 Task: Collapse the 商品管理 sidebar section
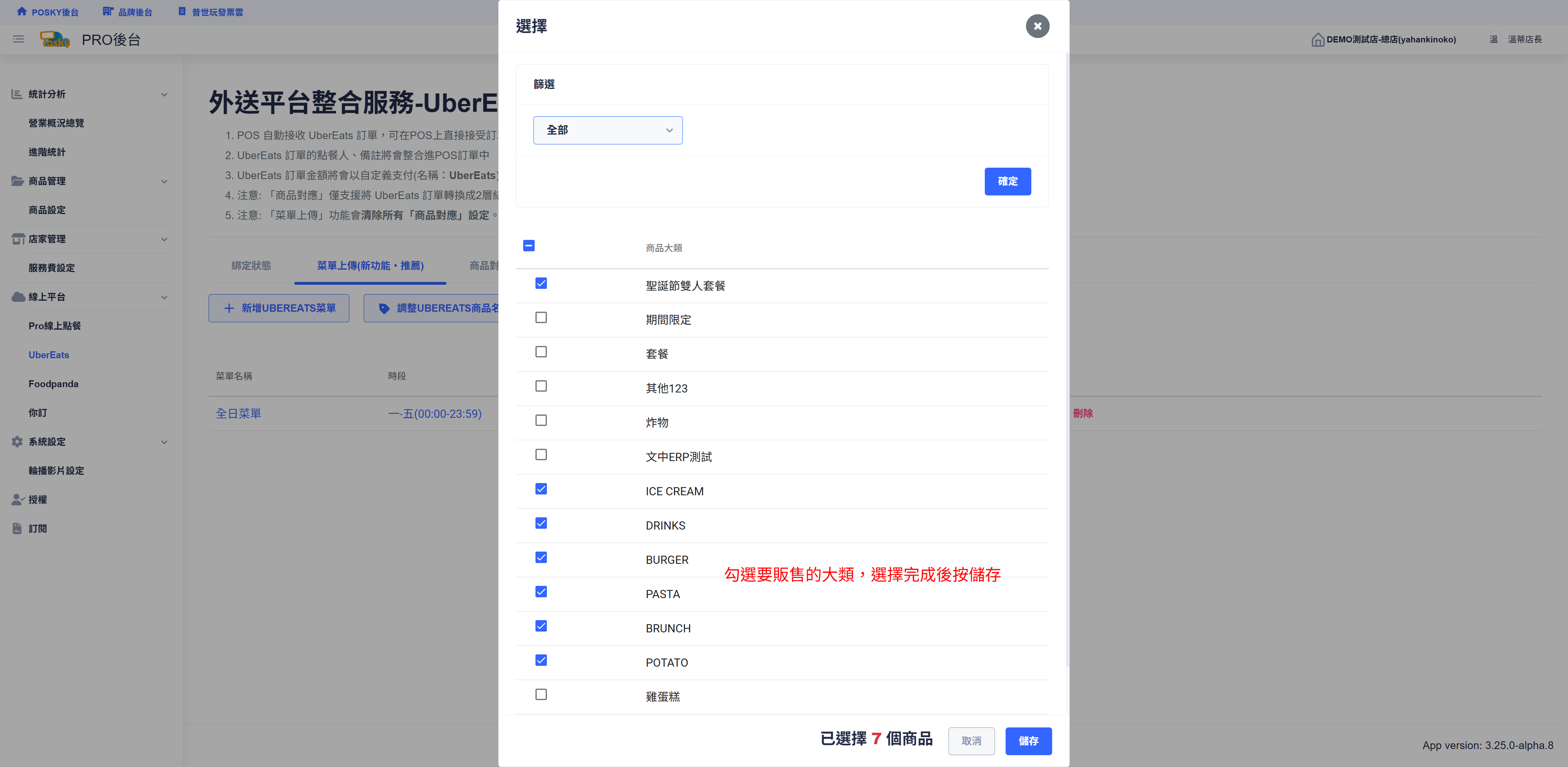click(x=164, y=181)
